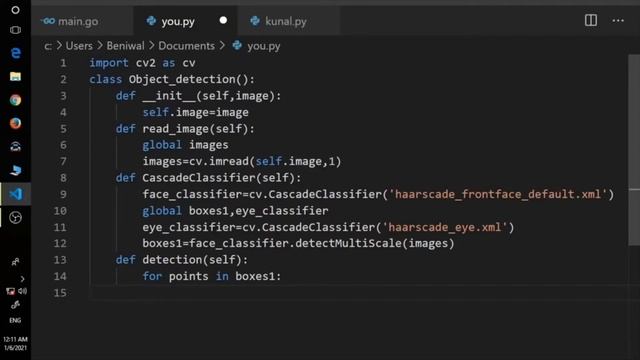Screen dimensions: 640x360
Task: Click 'haarscade_eye.xml' string
Action: (x=444, y=227)
